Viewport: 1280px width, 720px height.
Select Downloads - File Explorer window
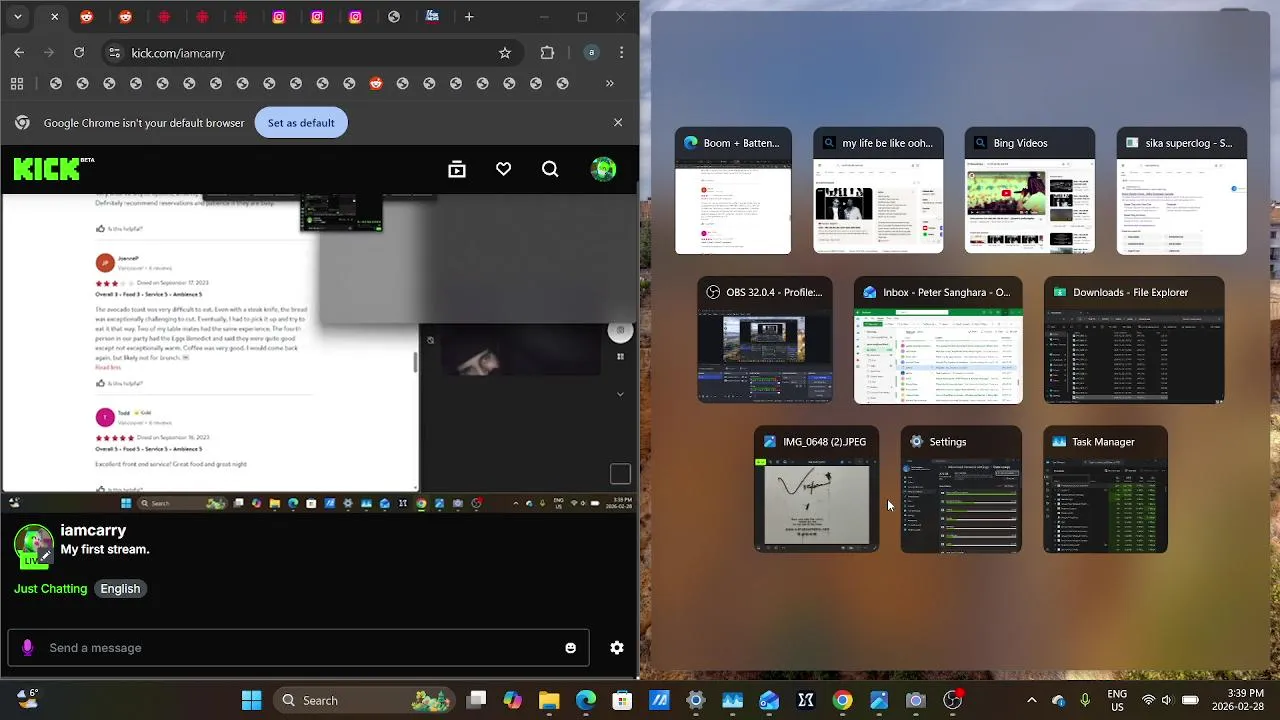[x=1134, y=340]
